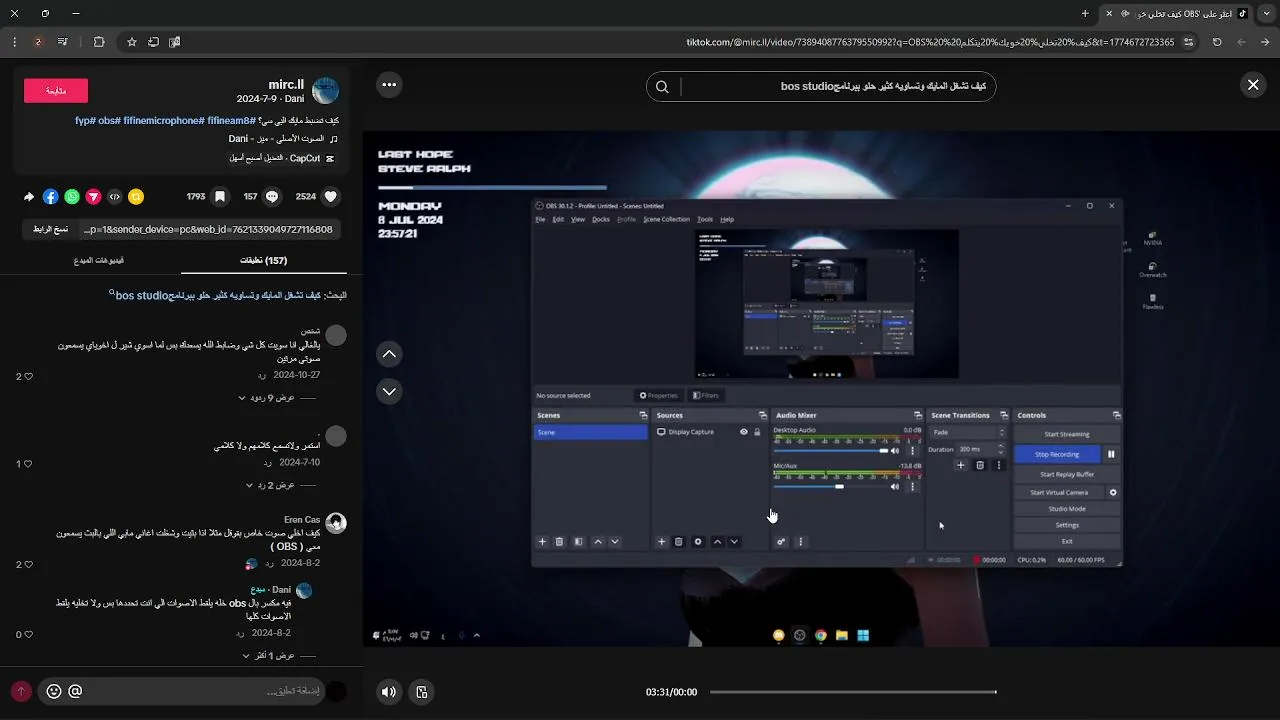Seek on the TikTok video progress bar

[853, 692]
